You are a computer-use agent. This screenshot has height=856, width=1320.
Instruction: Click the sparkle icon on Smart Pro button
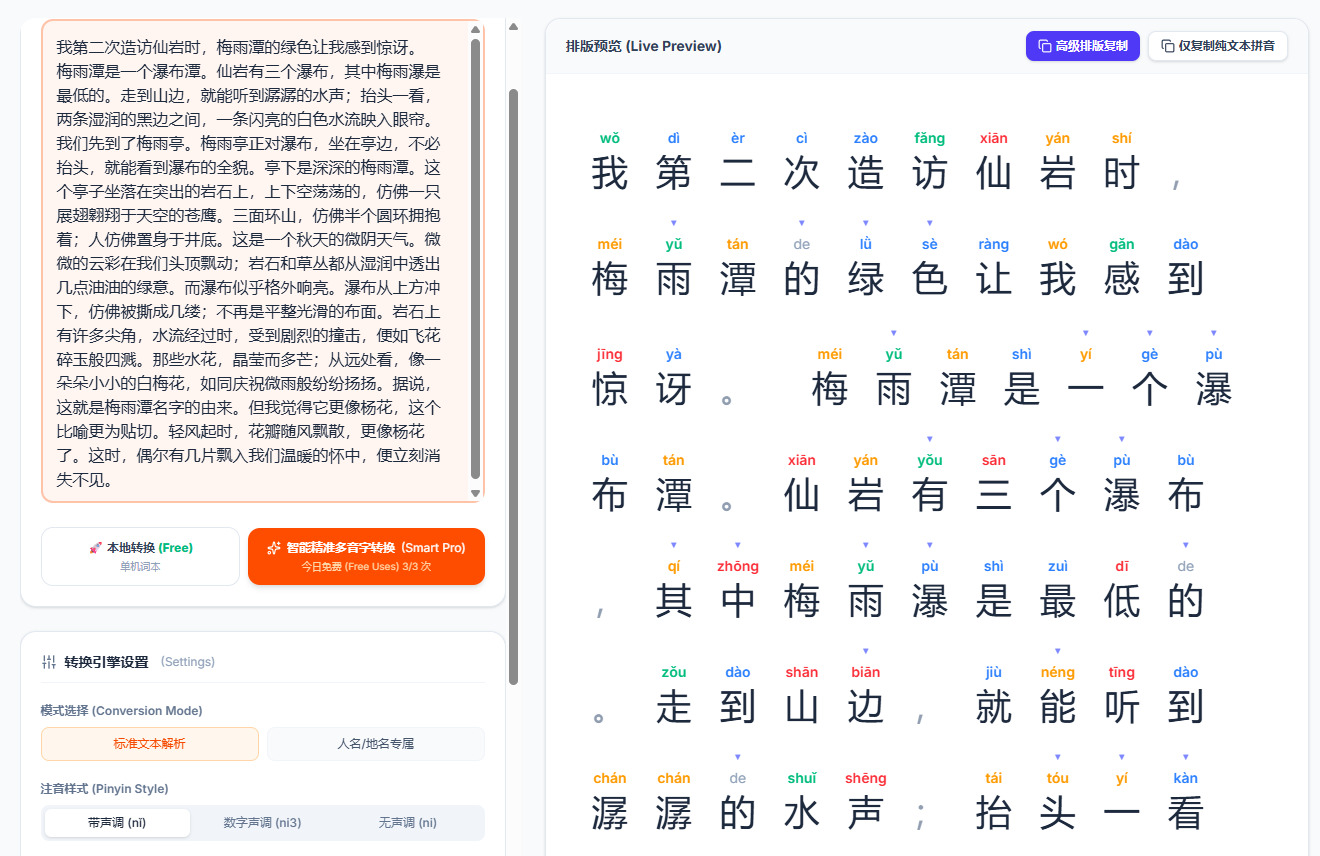coord(274,548)
